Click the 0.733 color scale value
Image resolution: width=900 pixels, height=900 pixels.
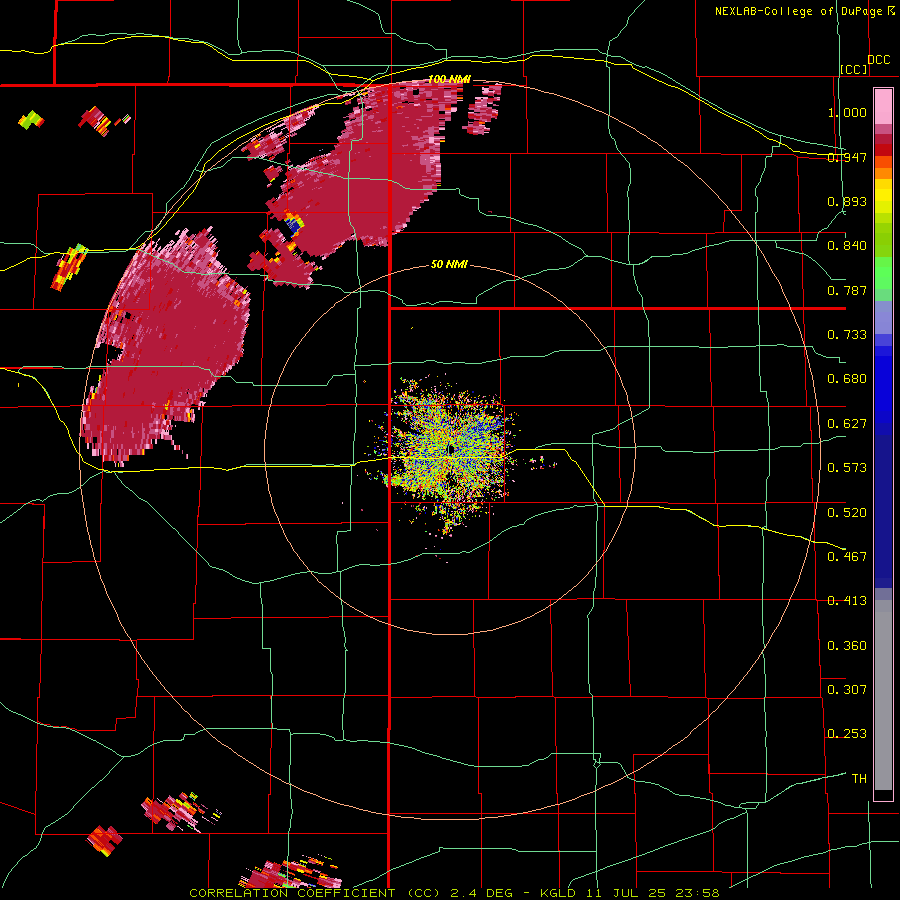(x=847, y=335)
